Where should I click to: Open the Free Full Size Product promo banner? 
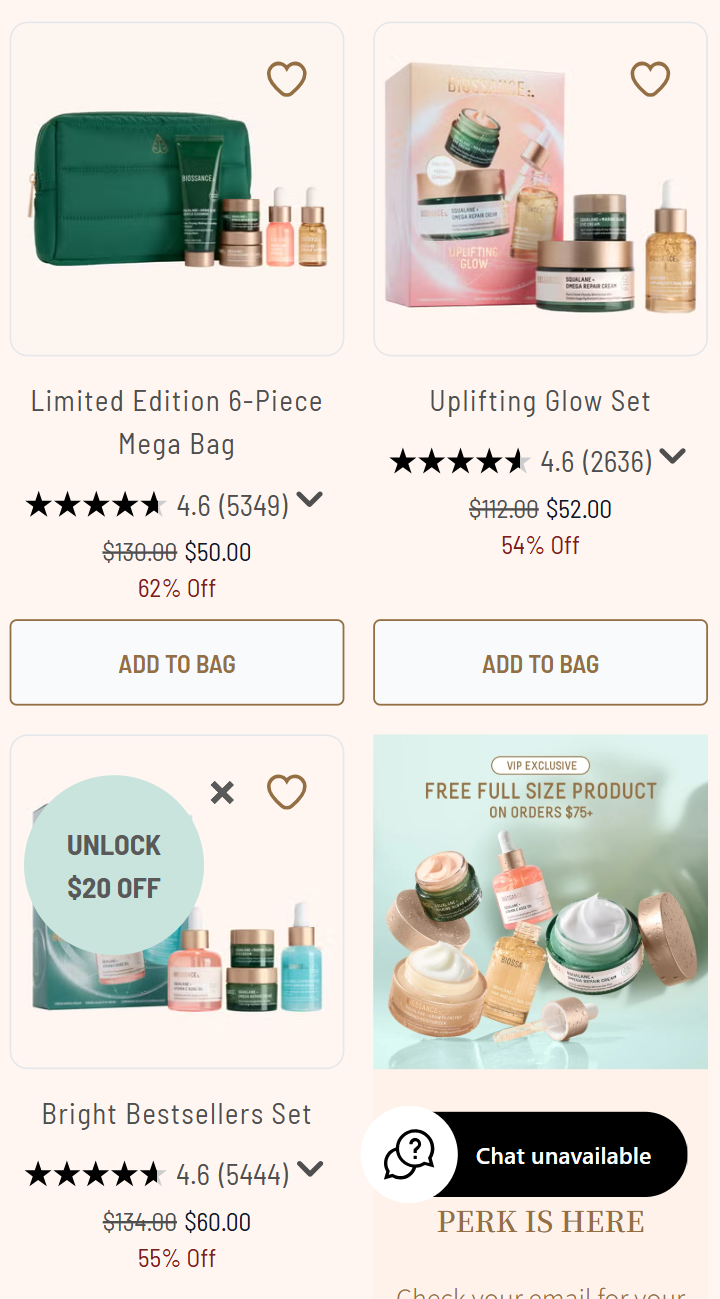540,900
